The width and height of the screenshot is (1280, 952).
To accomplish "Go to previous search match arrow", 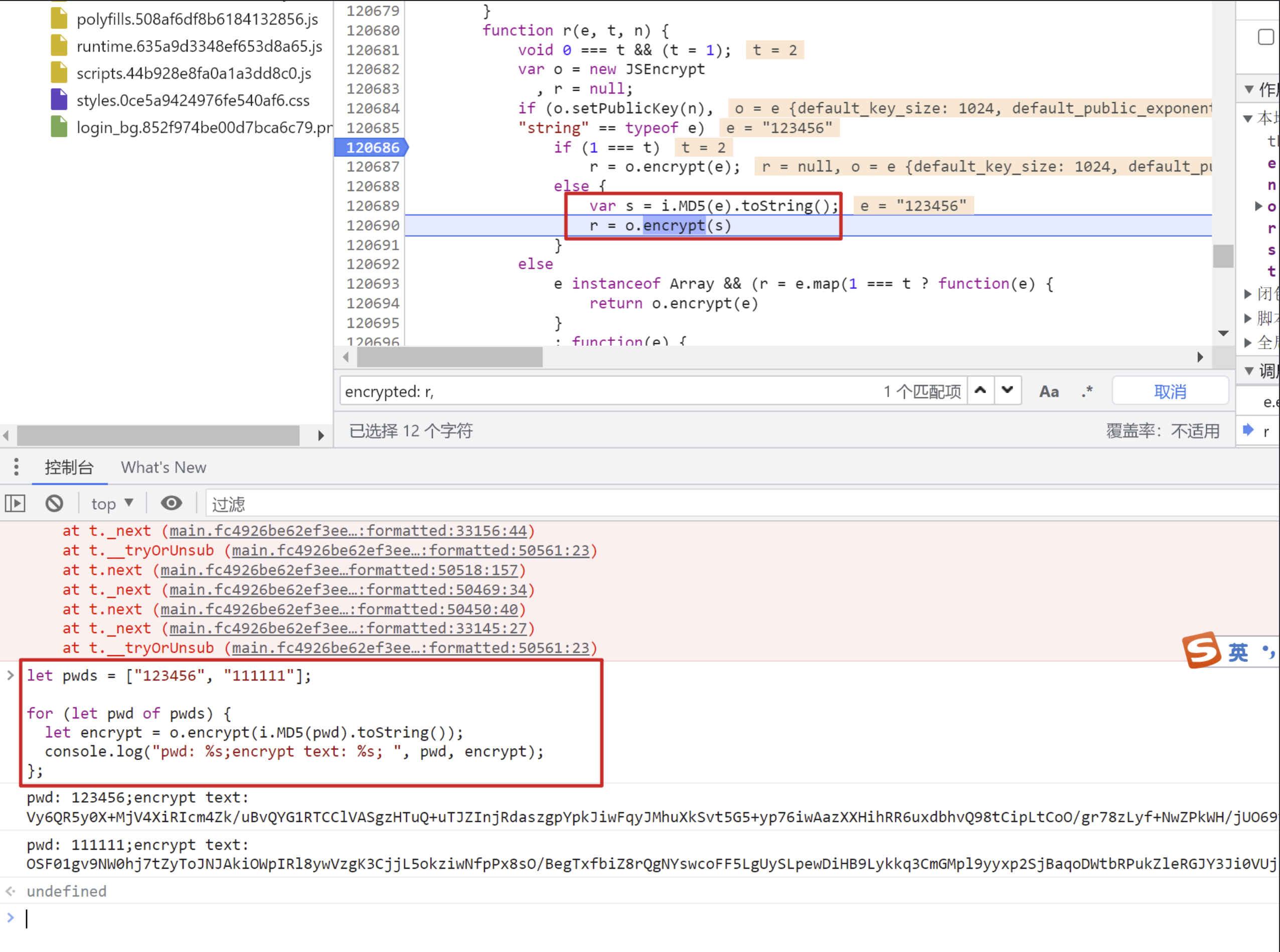I will [x=980, y=391].
